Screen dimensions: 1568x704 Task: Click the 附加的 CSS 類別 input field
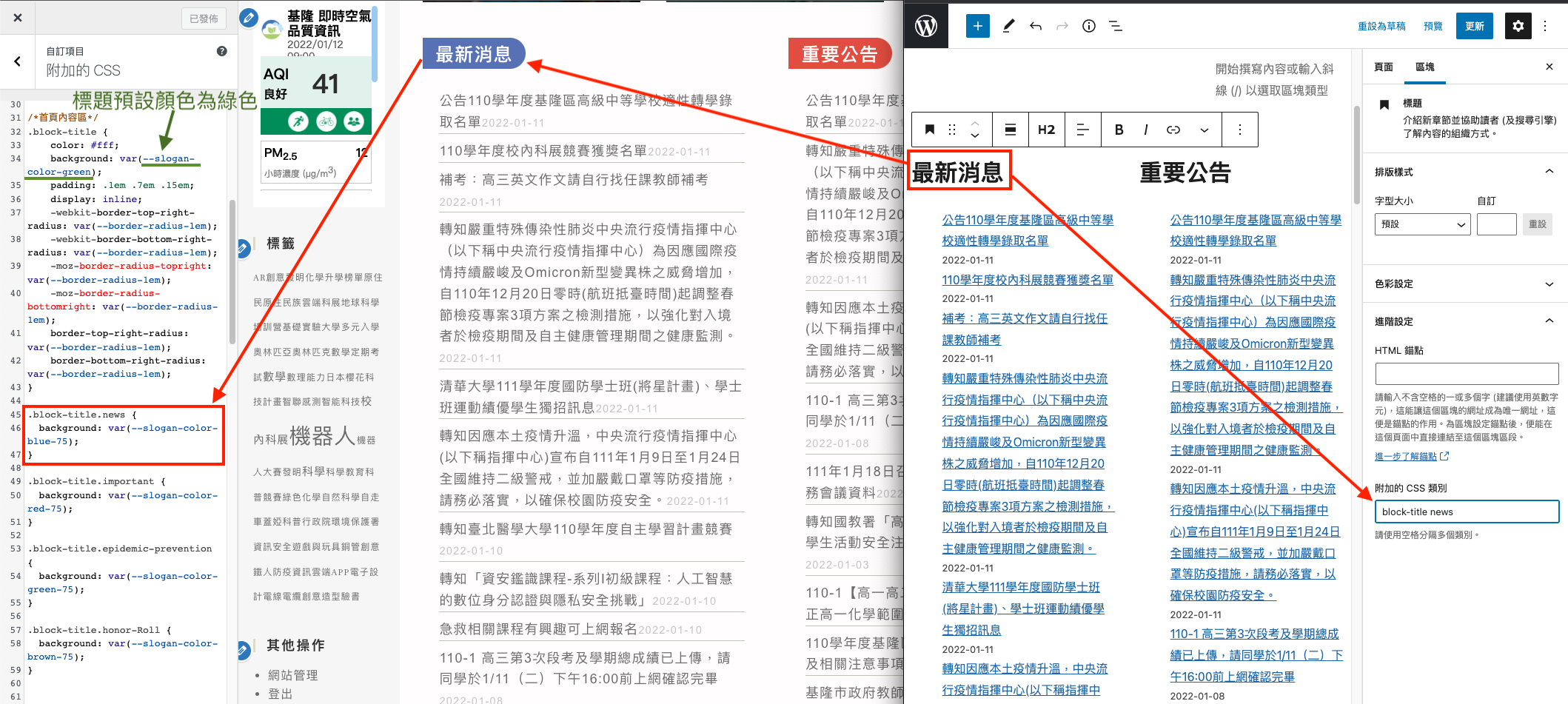point(1466,512)
